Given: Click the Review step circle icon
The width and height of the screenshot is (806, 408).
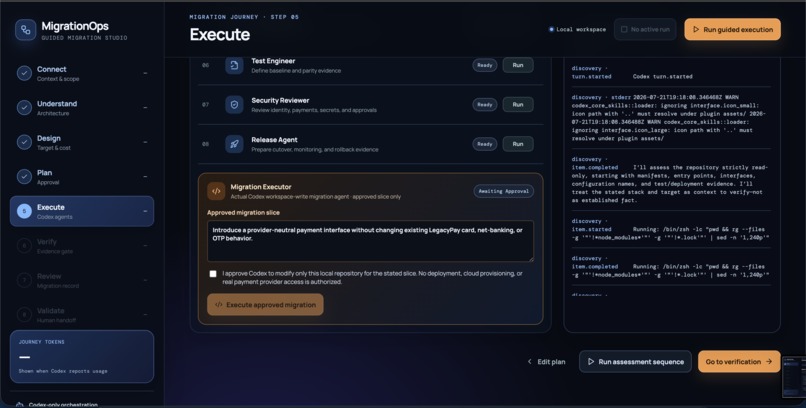Looking at the screenshot, I should (x=24, y=280).
